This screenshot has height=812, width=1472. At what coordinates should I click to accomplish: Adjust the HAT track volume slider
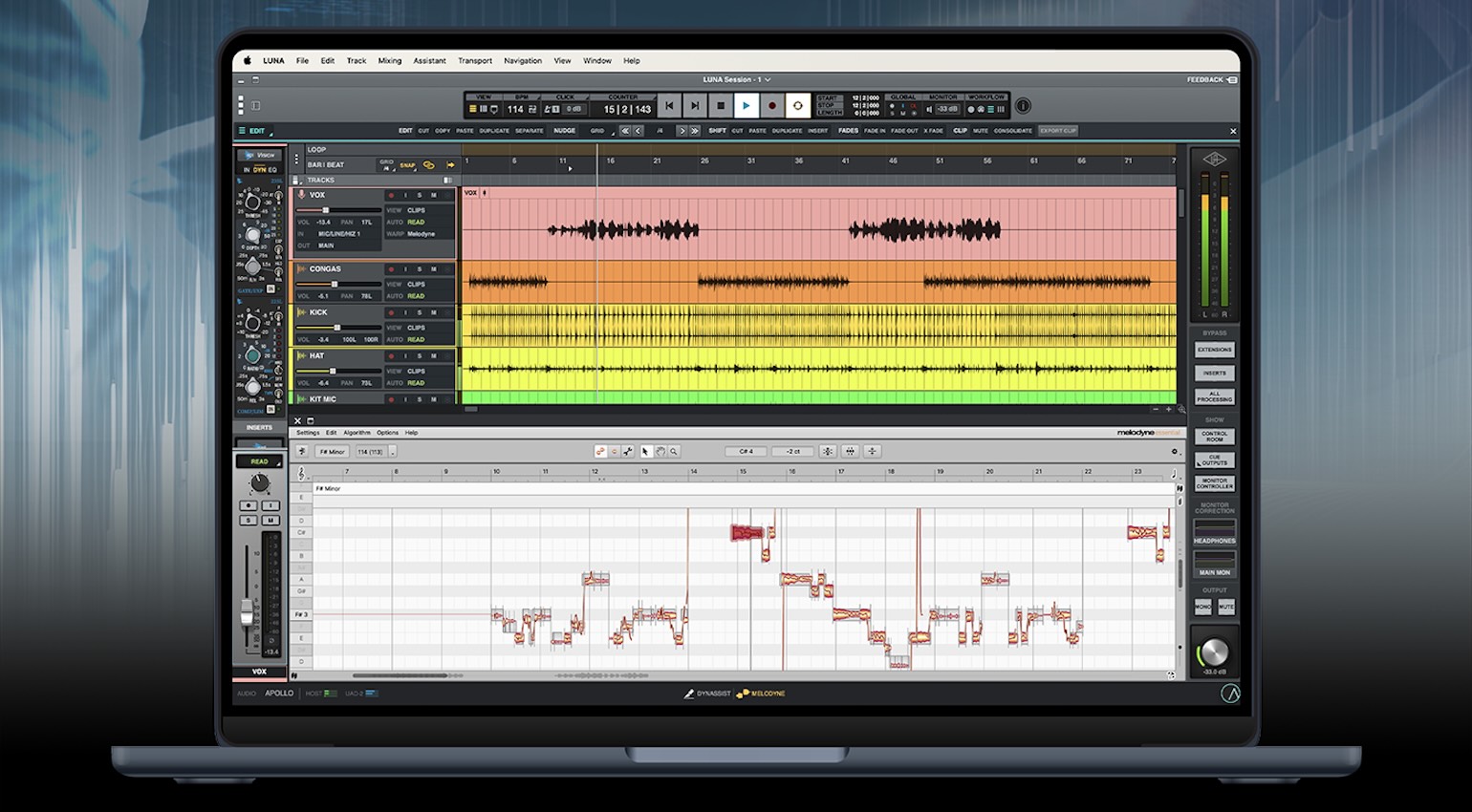[332, 371]
